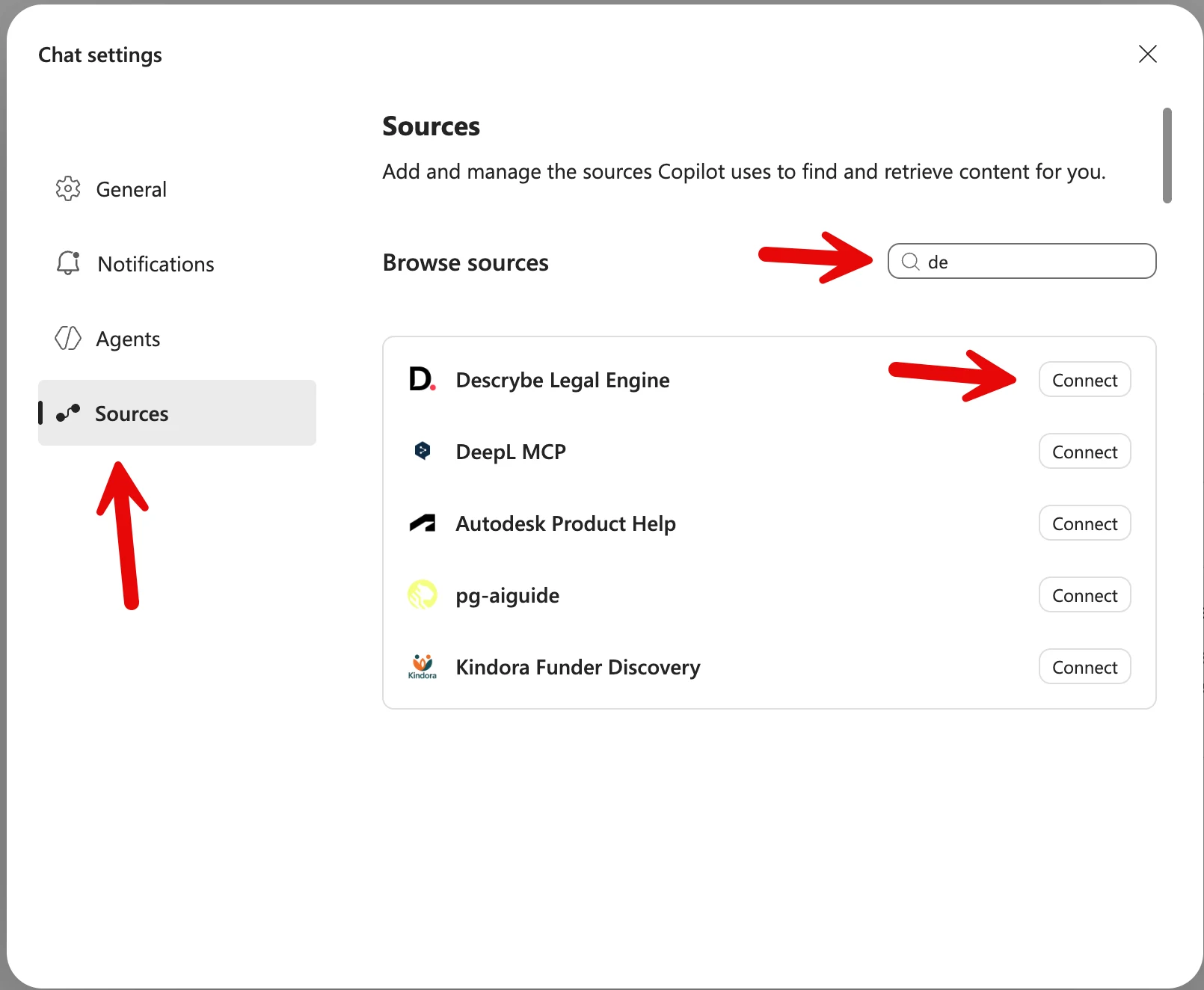Click the pg-aiguide name
The height and width of the screenshot is (990, 1204).
(508, 595)
